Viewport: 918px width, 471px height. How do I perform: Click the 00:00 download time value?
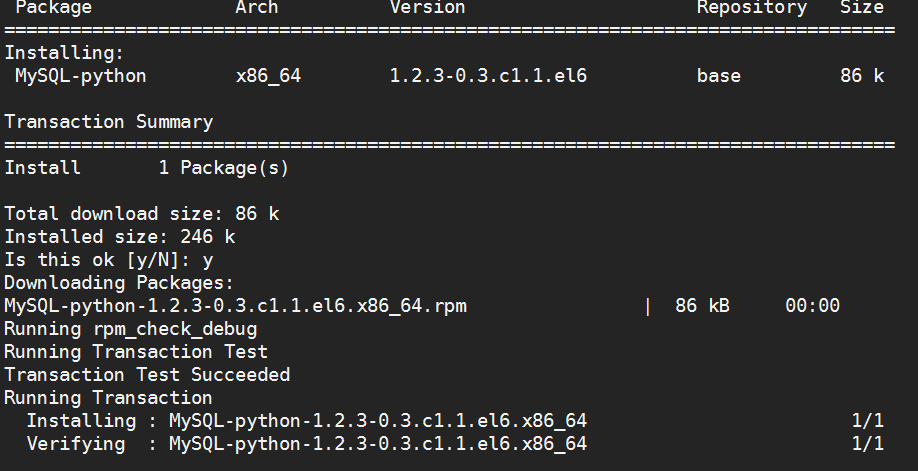(x=813, y=306)
